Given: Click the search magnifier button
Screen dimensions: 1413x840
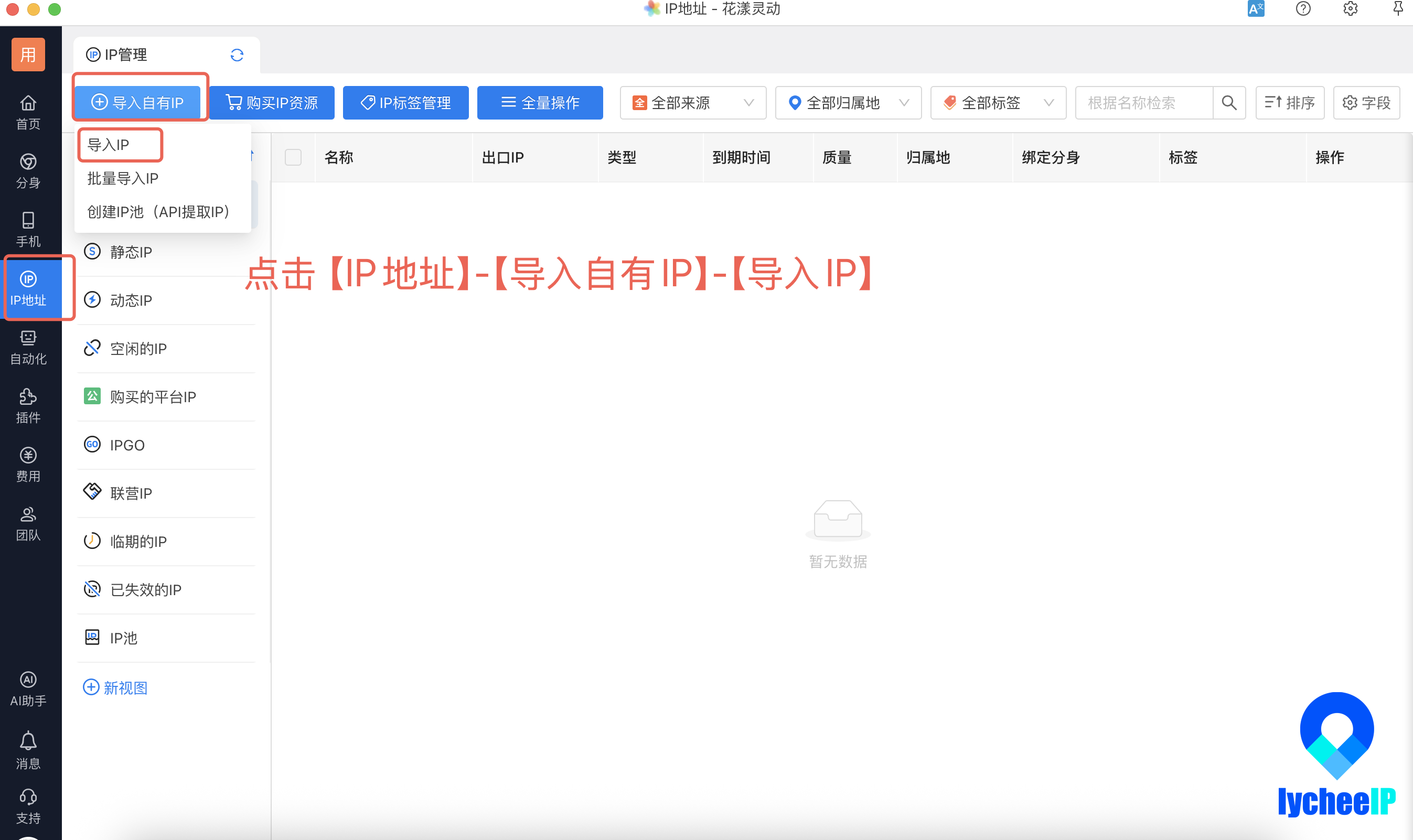Looking at the screenshot, I should pyautogui.click(x=1229, y=102).
